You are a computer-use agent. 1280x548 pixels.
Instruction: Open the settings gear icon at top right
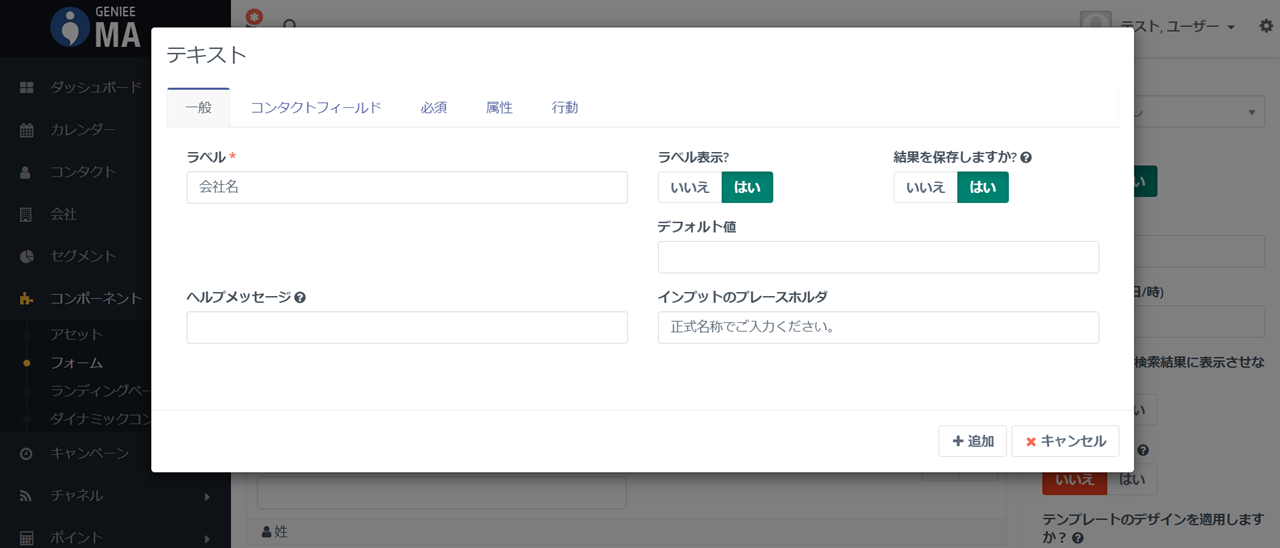(x=1266, y=26)
